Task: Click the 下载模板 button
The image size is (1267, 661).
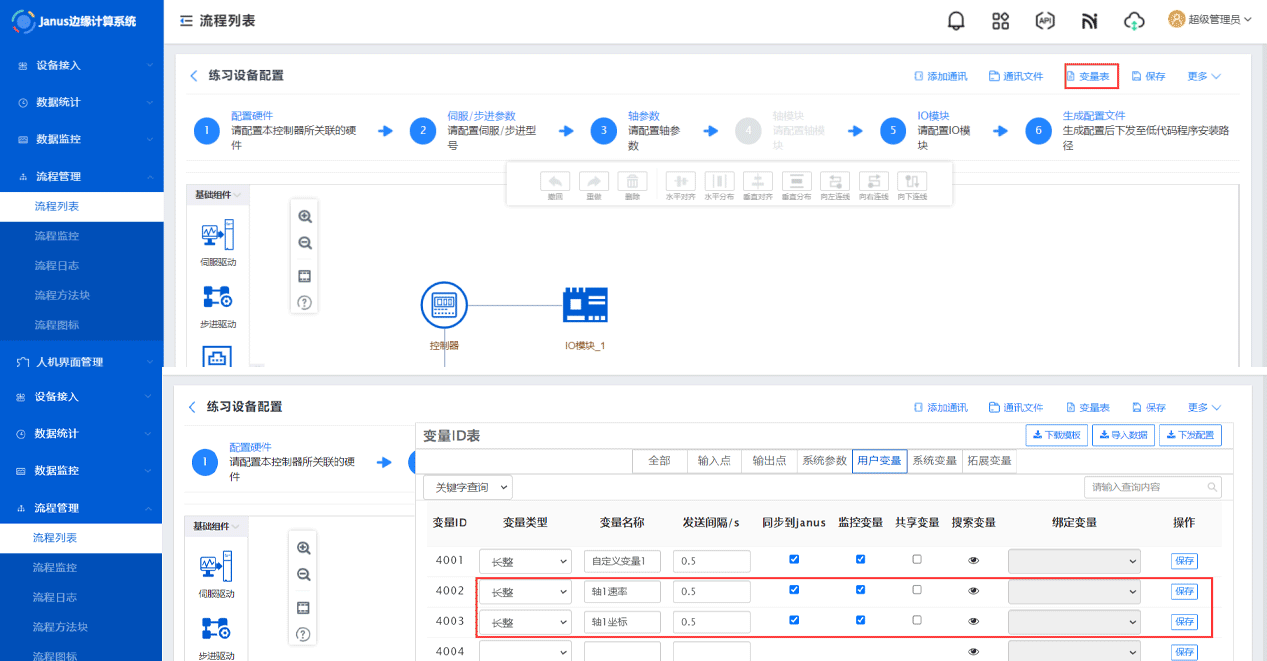Action: [x=1056, y=435]
